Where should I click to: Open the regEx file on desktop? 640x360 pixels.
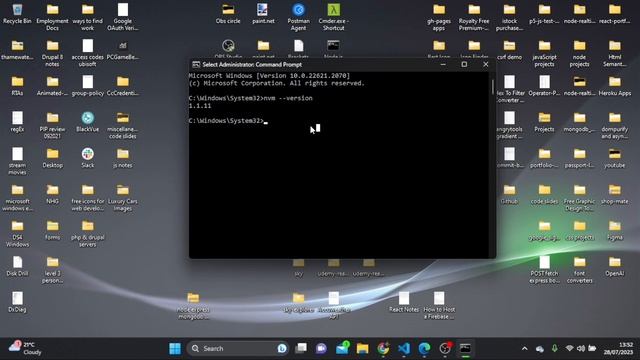coord(17,122)
